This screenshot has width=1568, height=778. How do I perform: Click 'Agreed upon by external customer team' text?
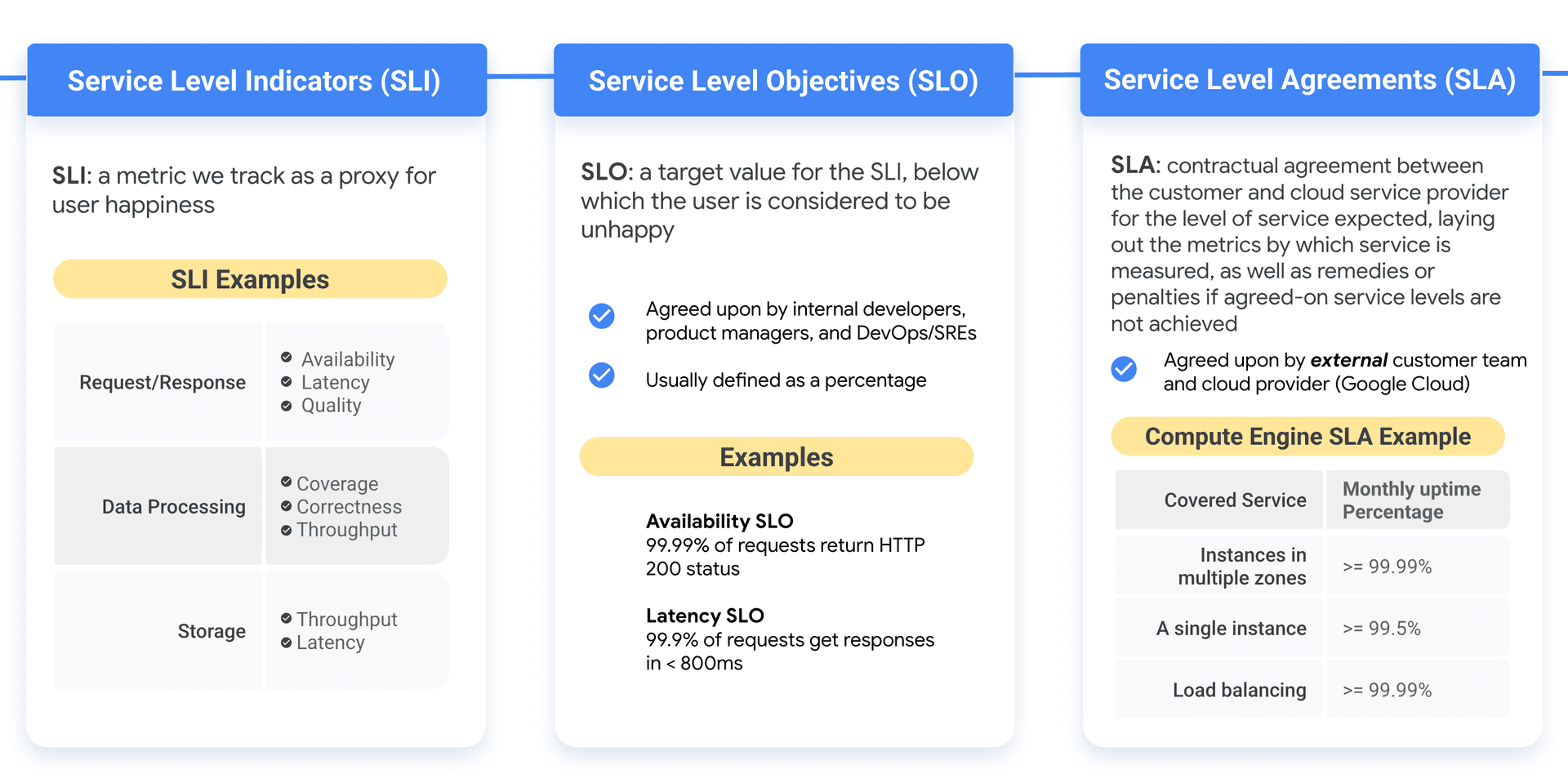tap(1345, 372)
